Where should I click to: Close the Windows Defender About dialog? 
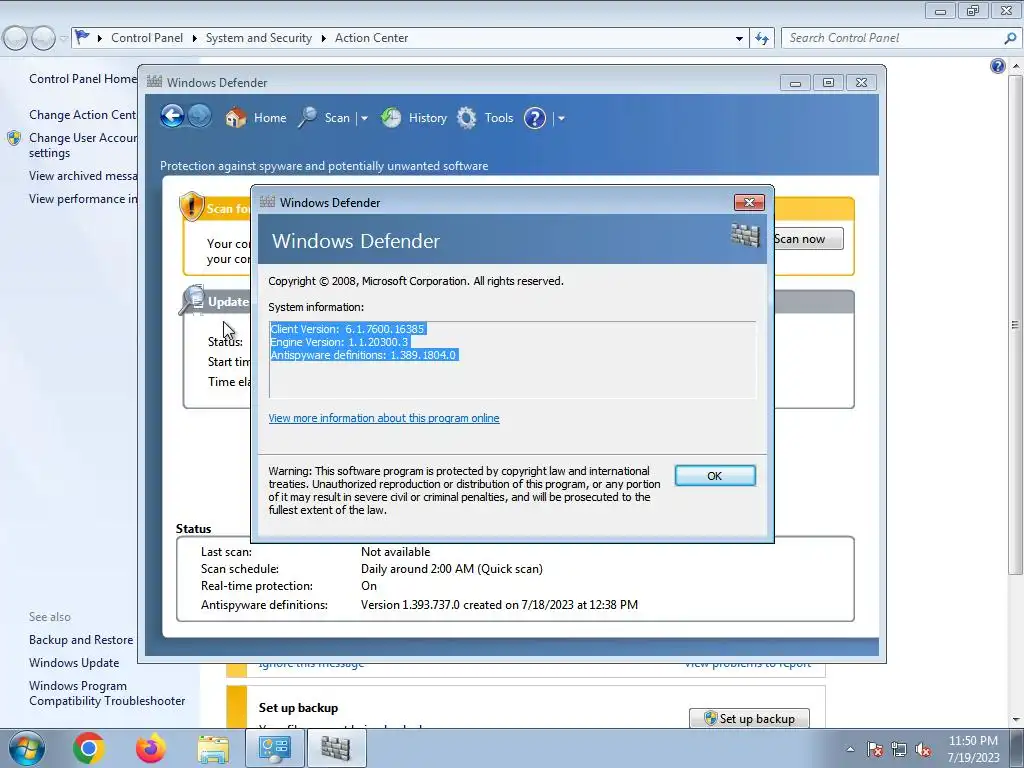click(749, 202)
